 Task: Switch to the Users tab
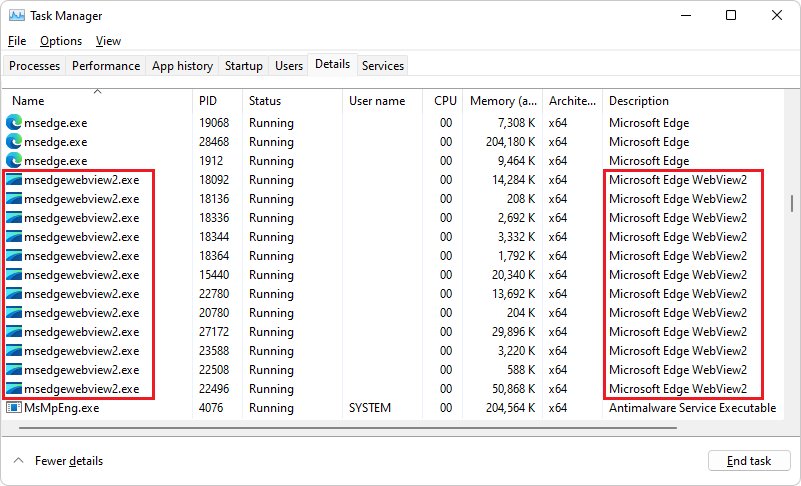pyautogui.click(x=289, y=66)
